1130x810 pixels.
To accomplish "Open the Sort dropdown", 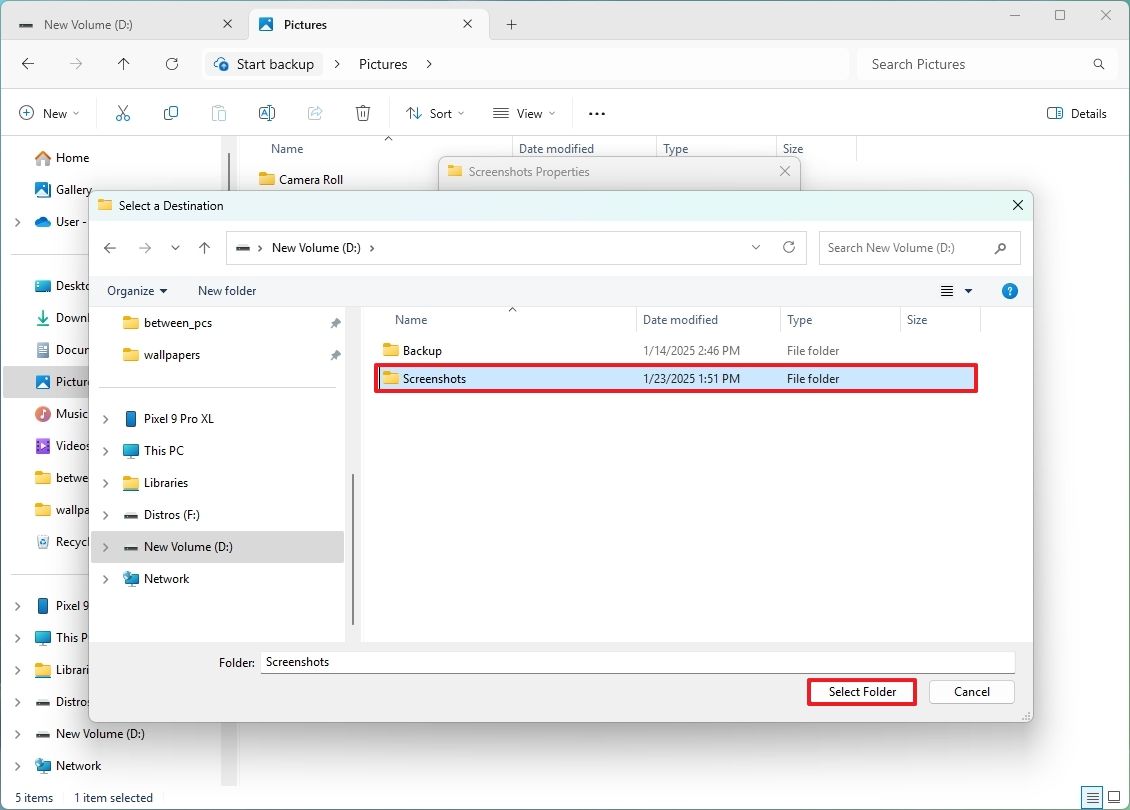I will 434,113.
